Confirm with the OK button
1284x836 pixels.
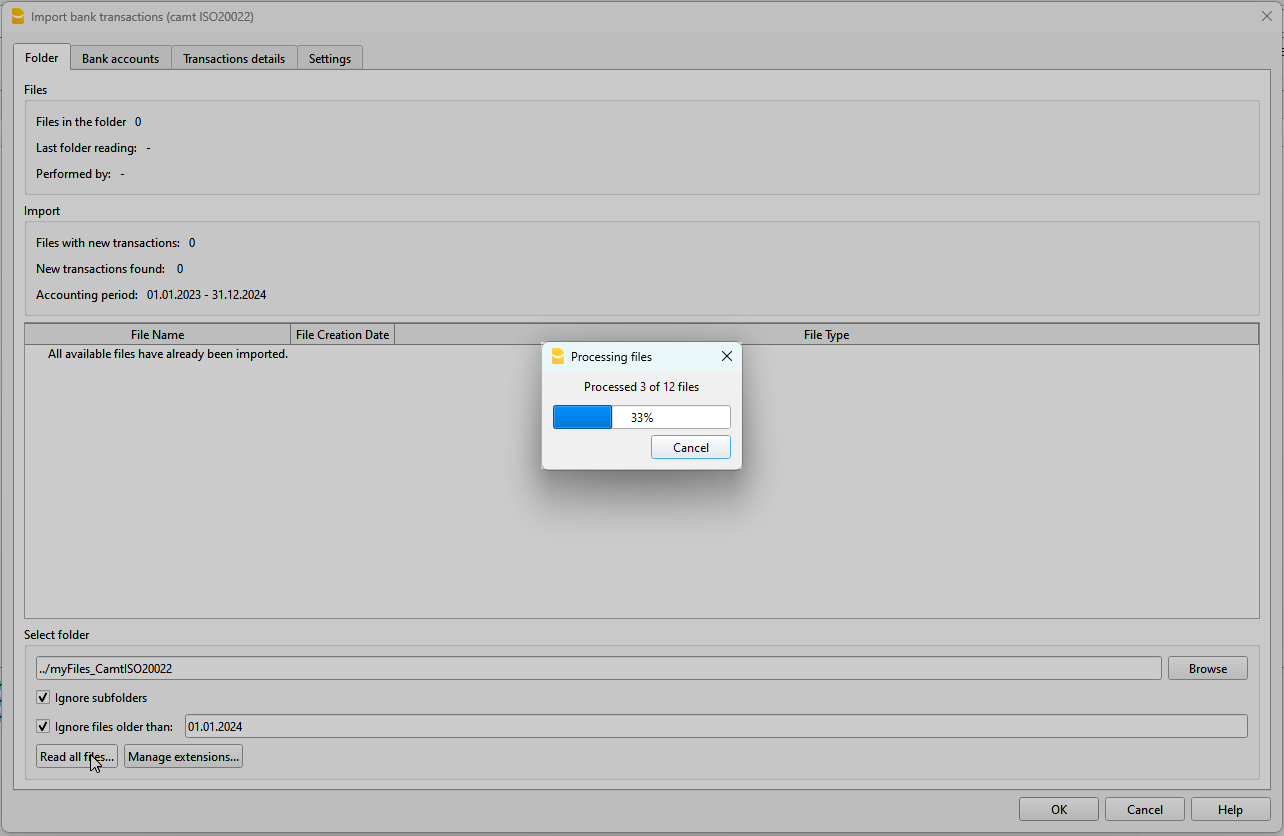coord(1059,808)
